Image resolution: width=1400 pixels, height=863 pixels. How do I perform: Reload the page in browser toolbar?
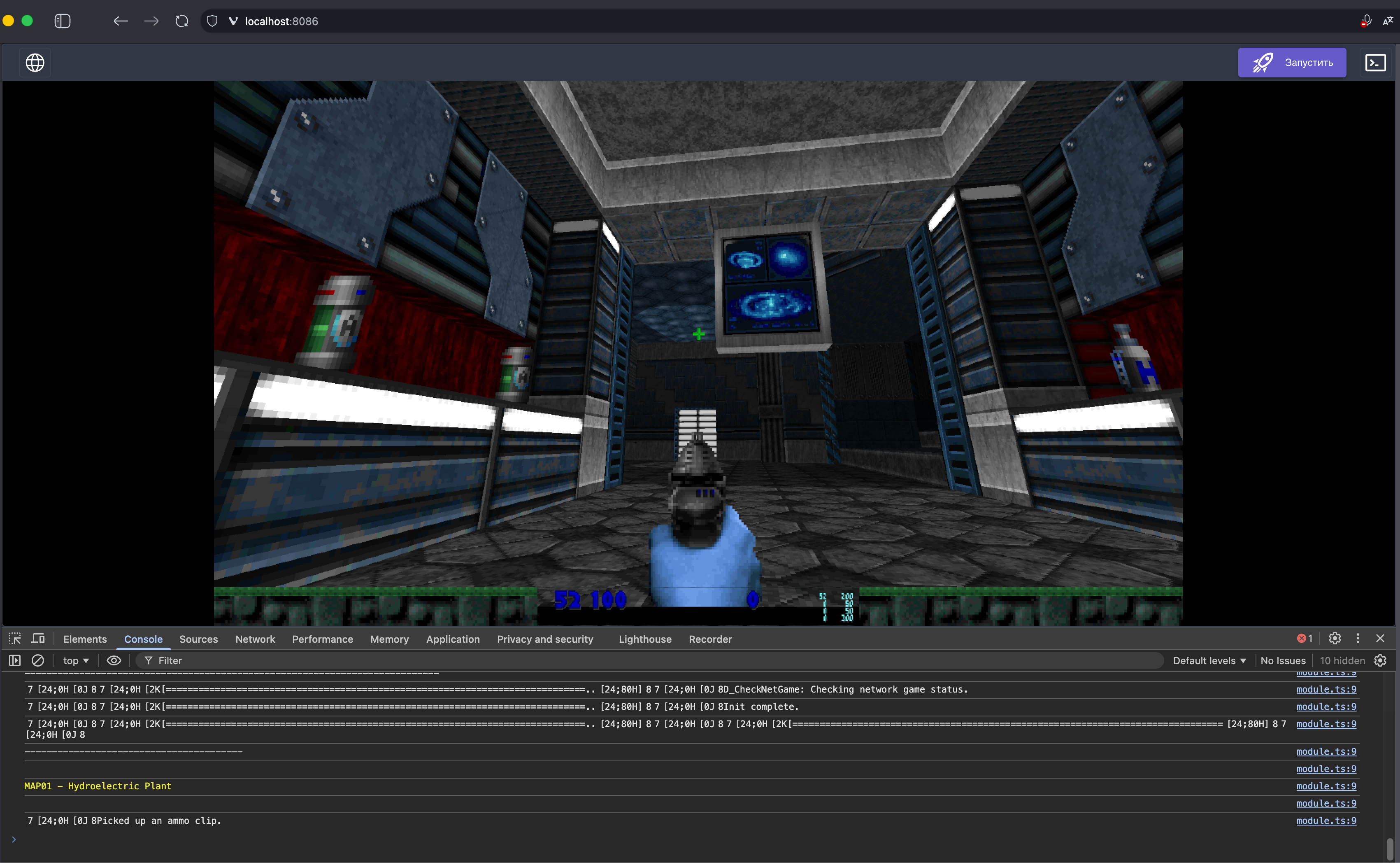click(181, 21)
